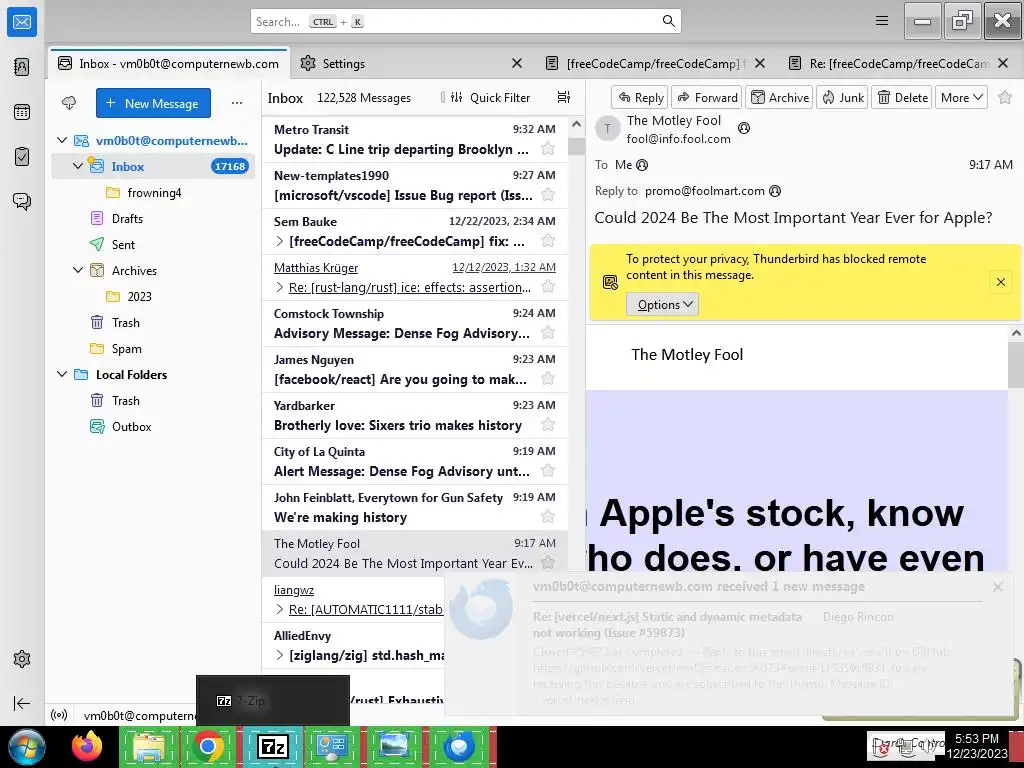Image resolution: width=1024 pixels, height=768 pixels.
Task: Click the Windows Start button
Action: 27,746
